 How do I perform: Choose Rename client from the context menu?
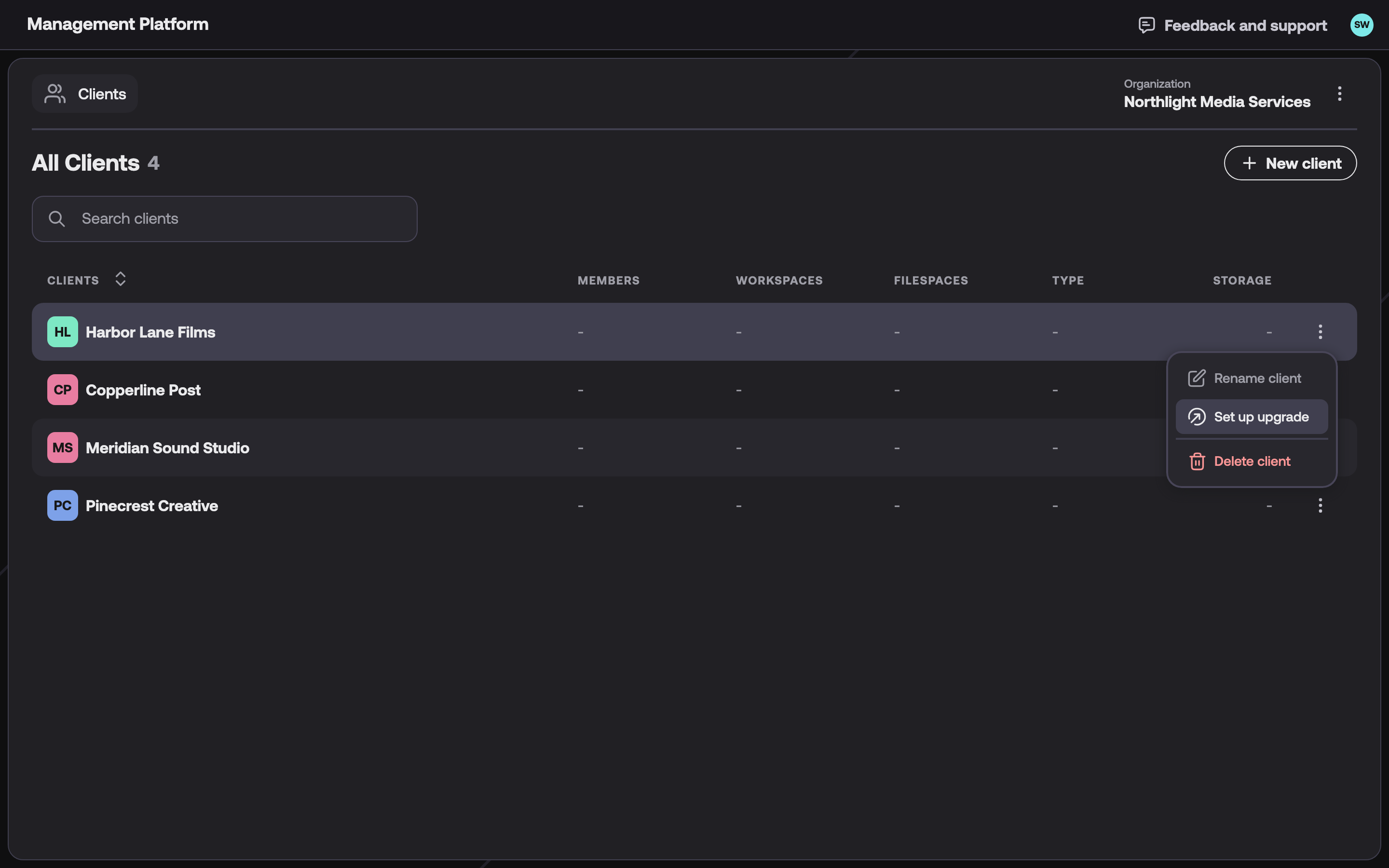(1251, 379)
